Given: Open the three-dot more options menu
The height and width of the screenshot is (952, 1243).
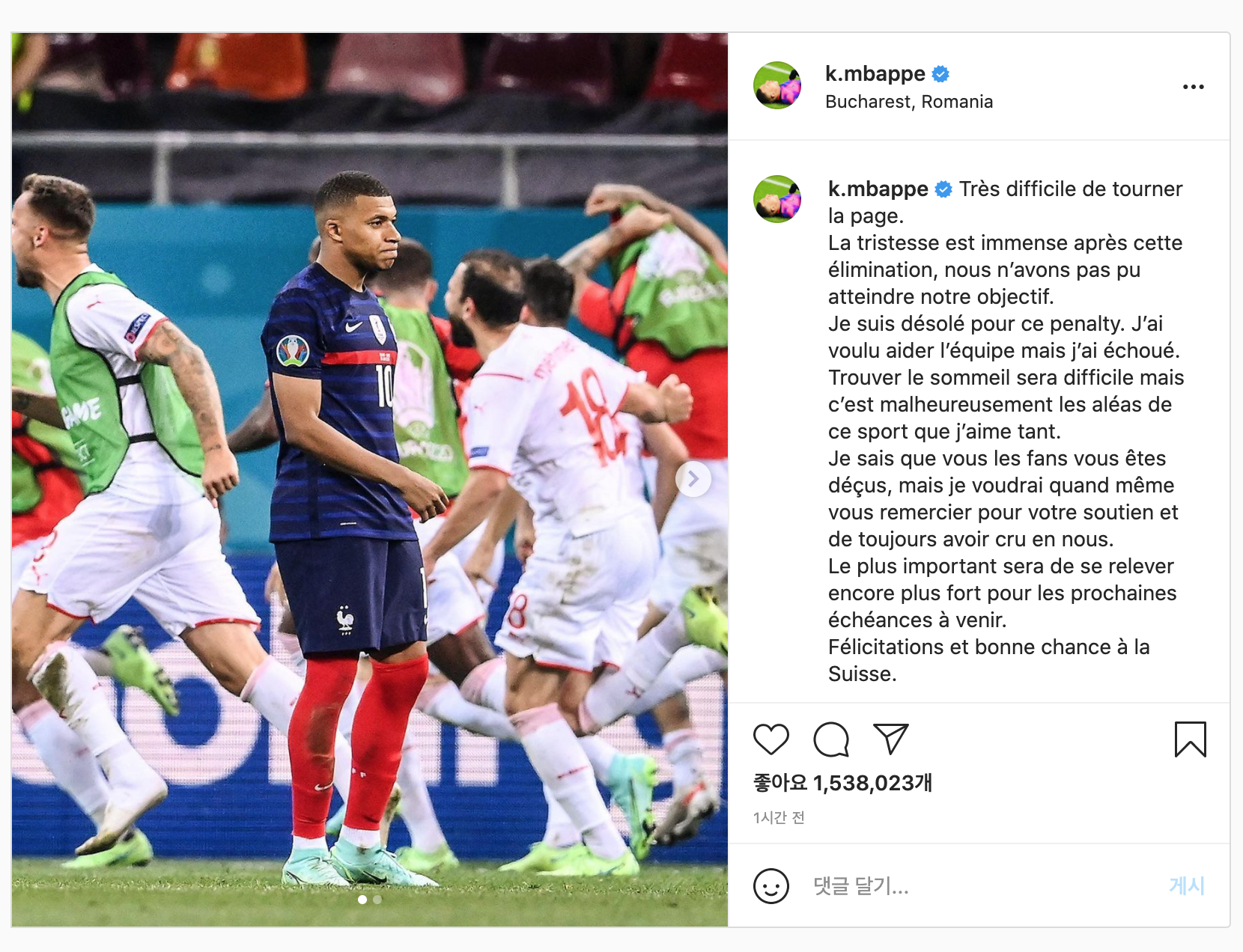Looking at the screenshot, I should [x=1193, y=87].
